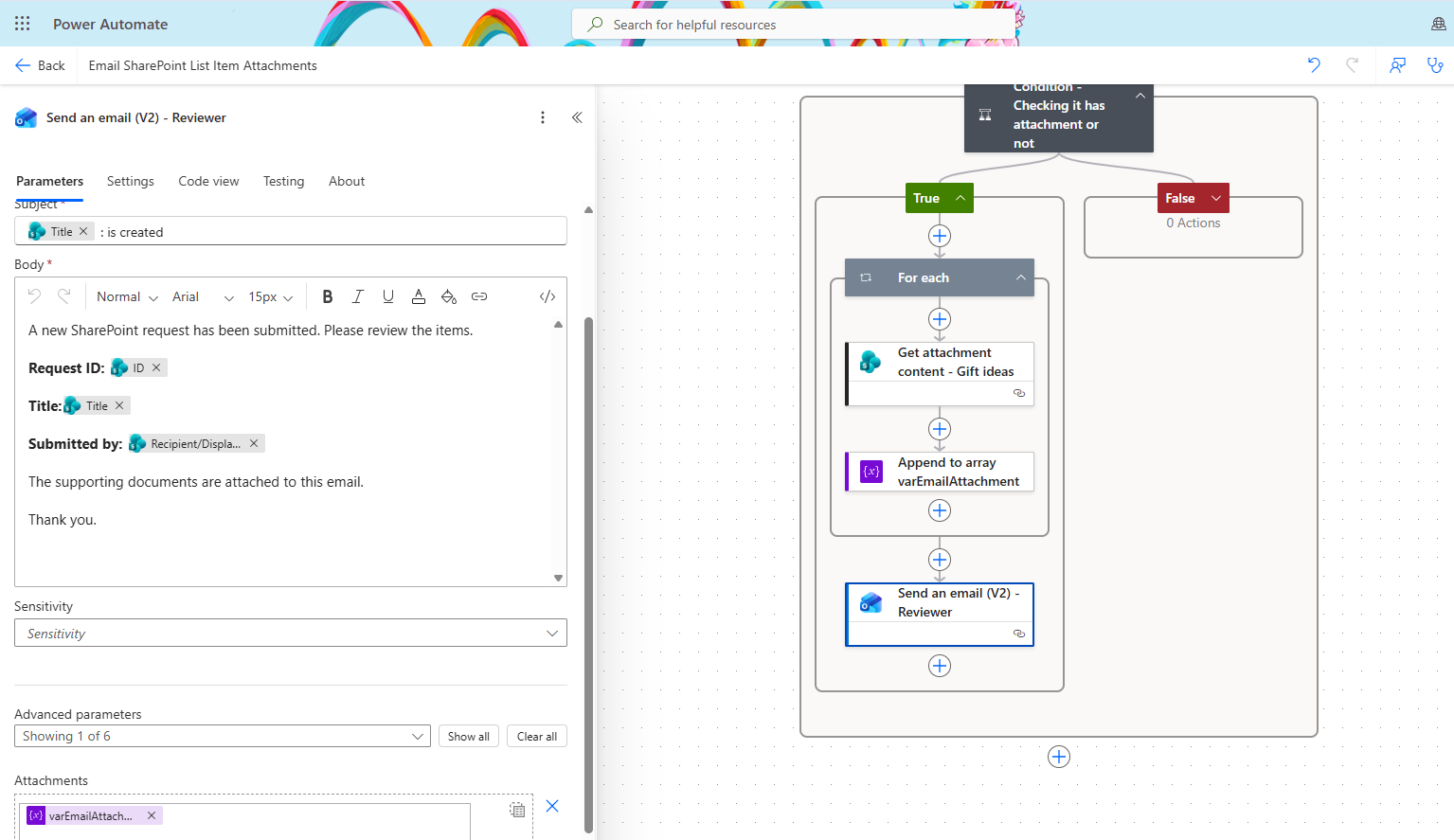Click the Subject input field
This screenshot has height=840, width=1454.
click(x=291, y=231)
